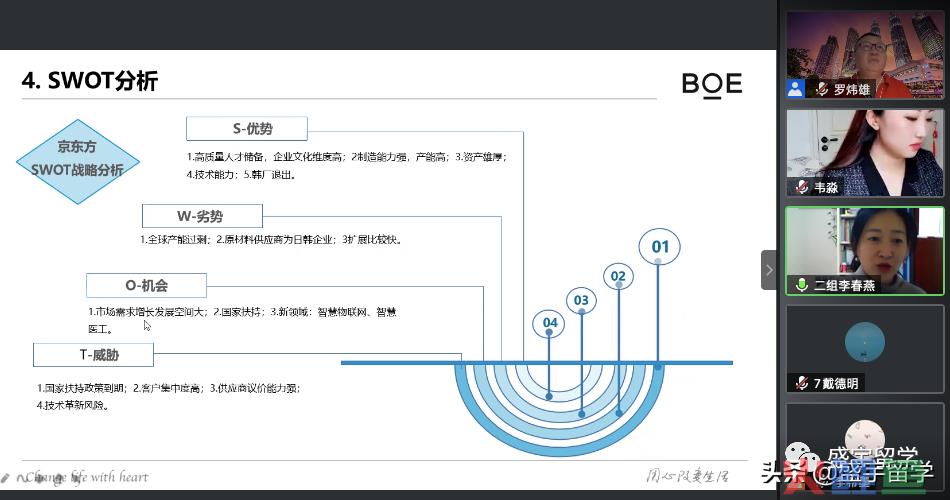Click the 04 circle marker
Image resolution: width=950 pixels, height=500 pixels.
[549, 323]
